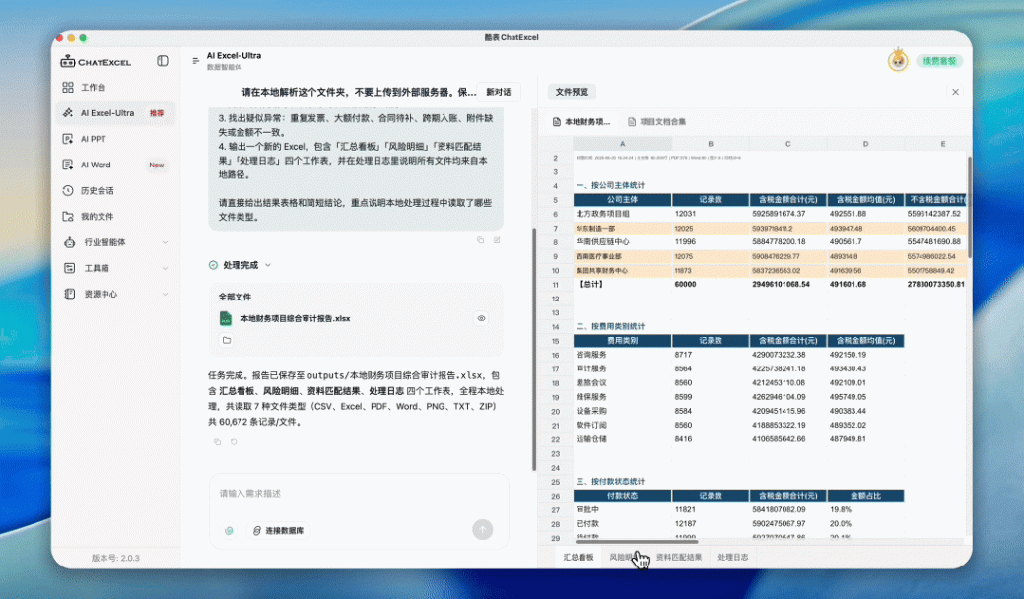Viewport: 1024px width, 599px height.
Task: Click the 付款状态 header cell
Action: pyautogui.click(x=622, y=496)
